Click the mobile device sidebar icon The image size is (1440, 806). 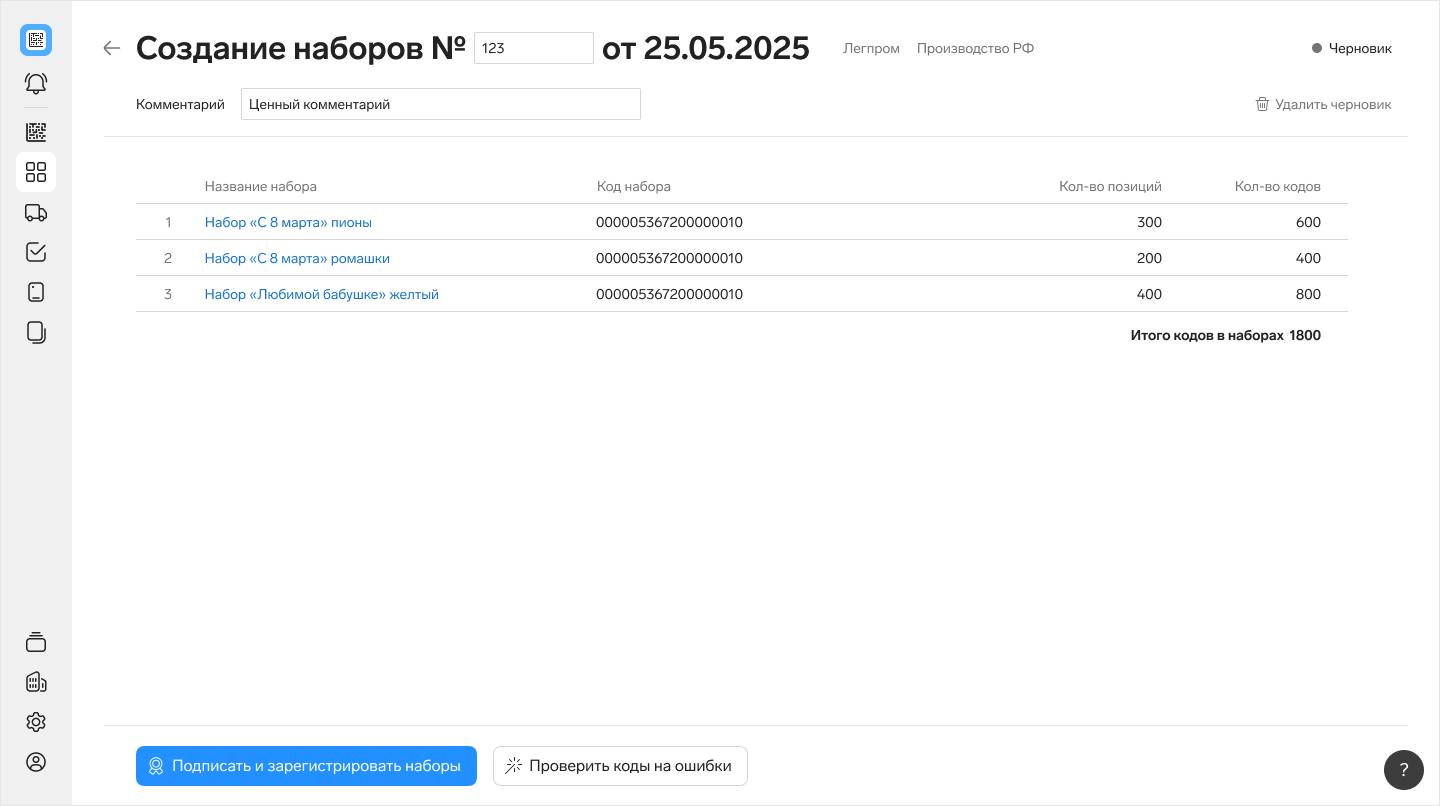point(36,292)
